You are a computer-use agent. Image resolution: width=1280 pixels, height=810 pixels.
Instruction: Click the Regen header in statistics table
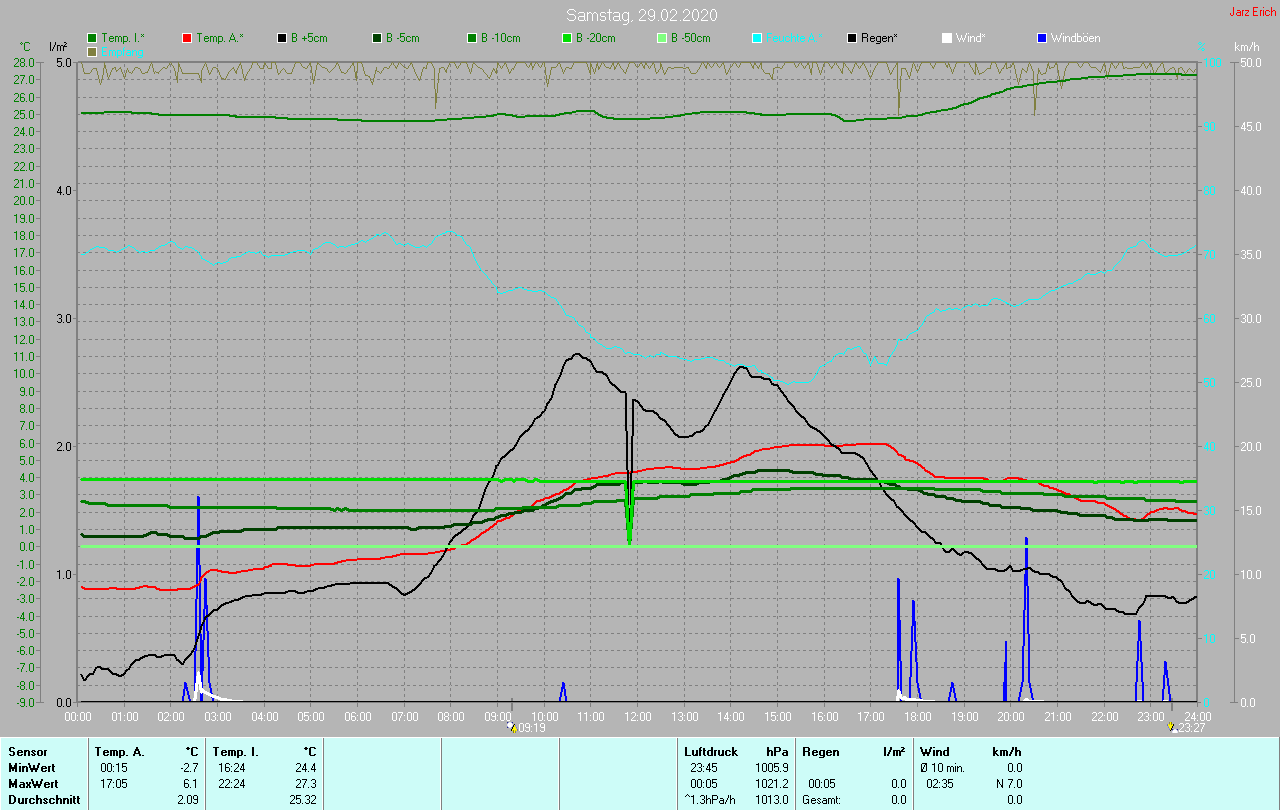click(821, 751)
